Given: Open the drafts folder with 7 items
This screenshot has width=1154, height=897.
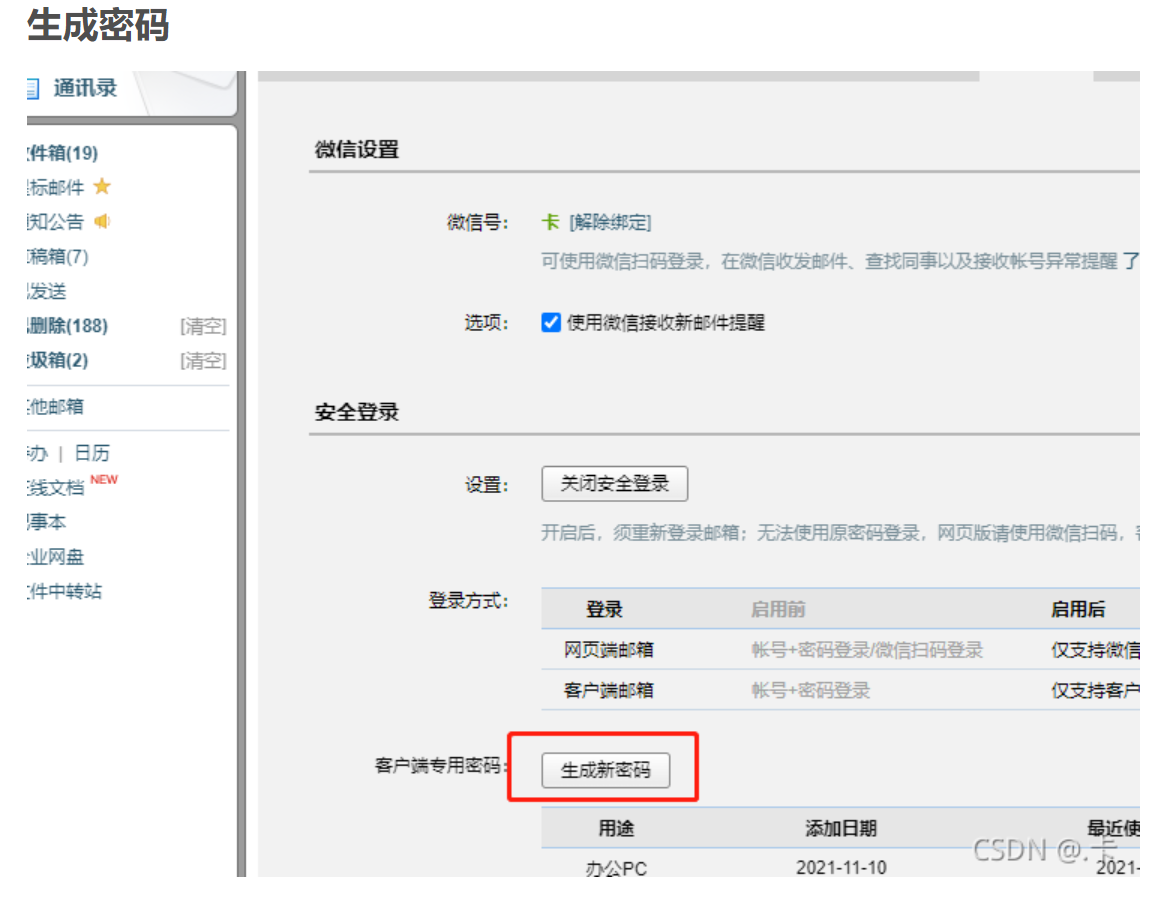Looking at the screenshot, I should coord(58,256).
